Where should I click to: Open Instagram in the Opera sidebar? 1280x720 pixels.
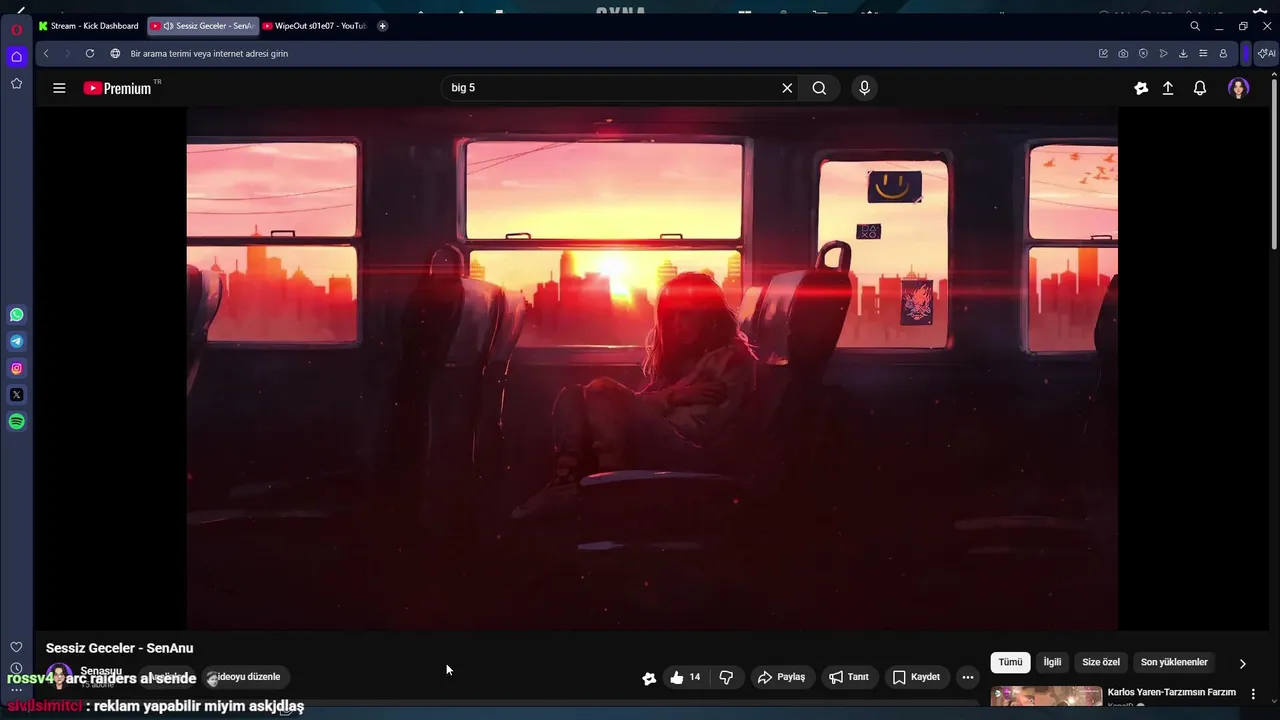(x=17, y=369)
